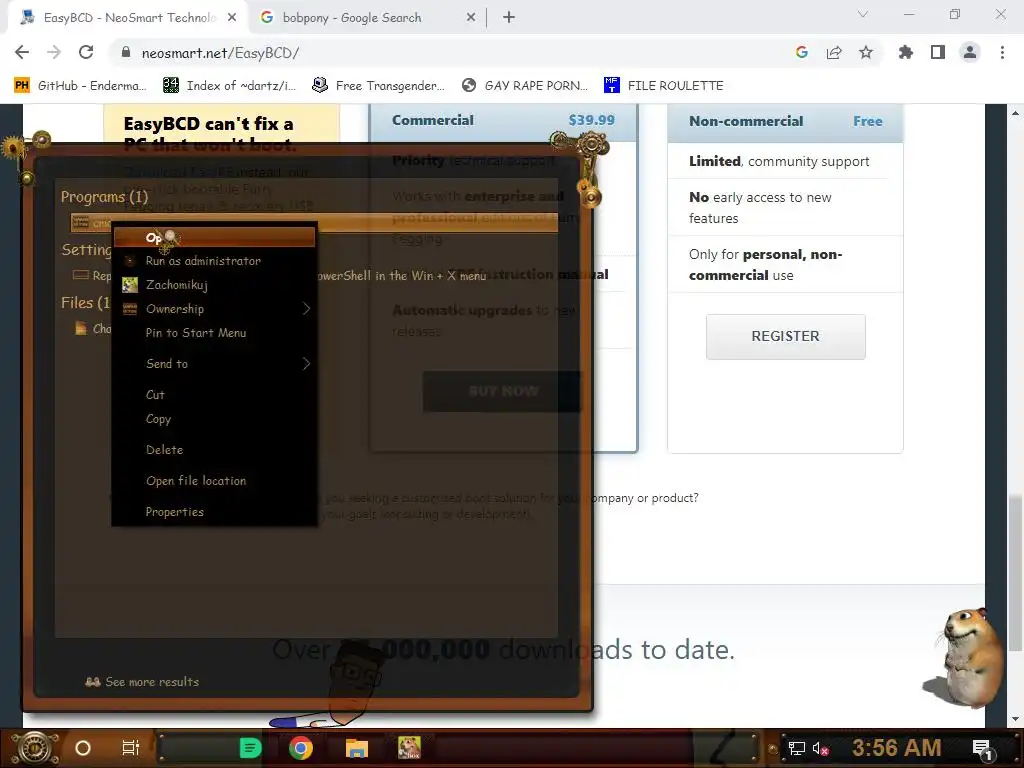Select Open file location

(x=214, y=481)
